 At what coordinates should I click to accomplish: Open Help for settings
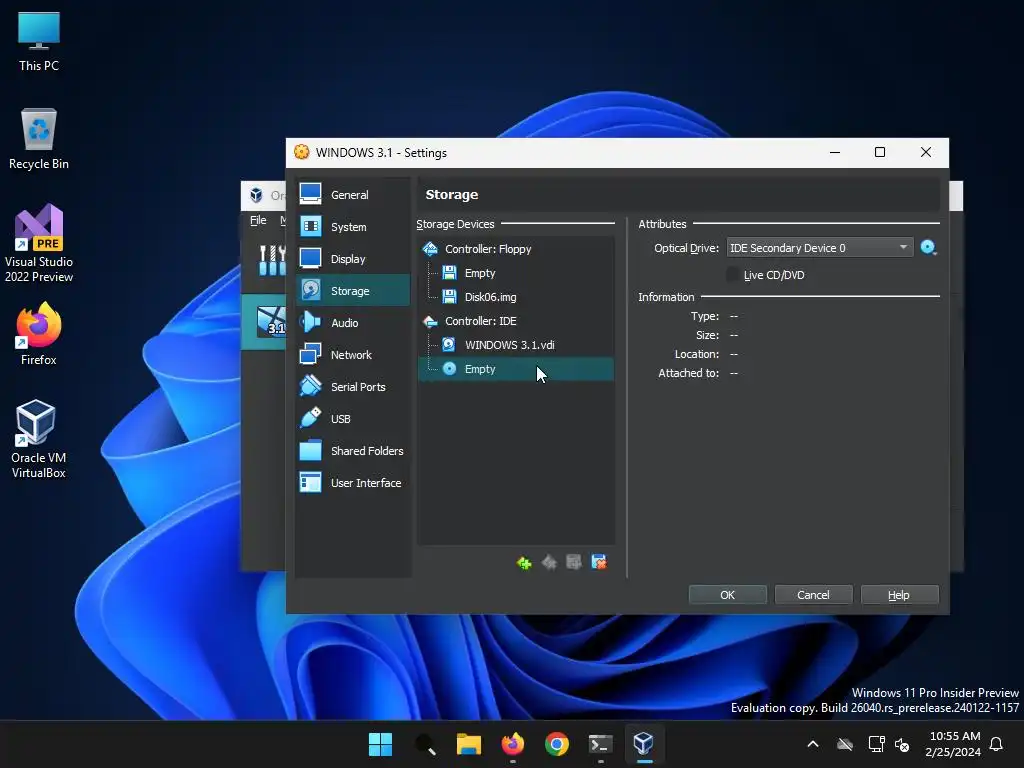(x=899, y=595)
